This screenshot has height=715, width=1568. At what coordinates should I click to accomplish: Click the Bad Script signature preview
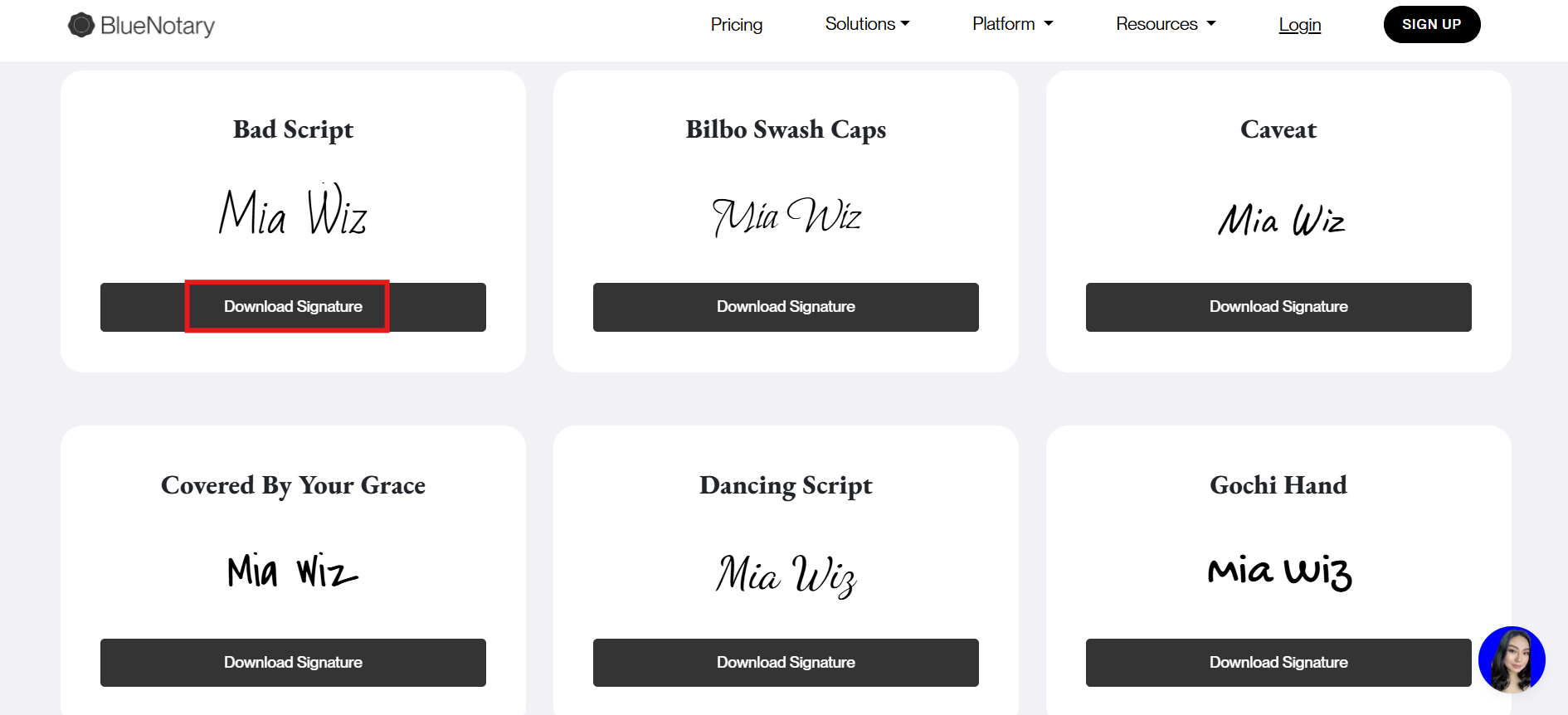click(293, 212)
